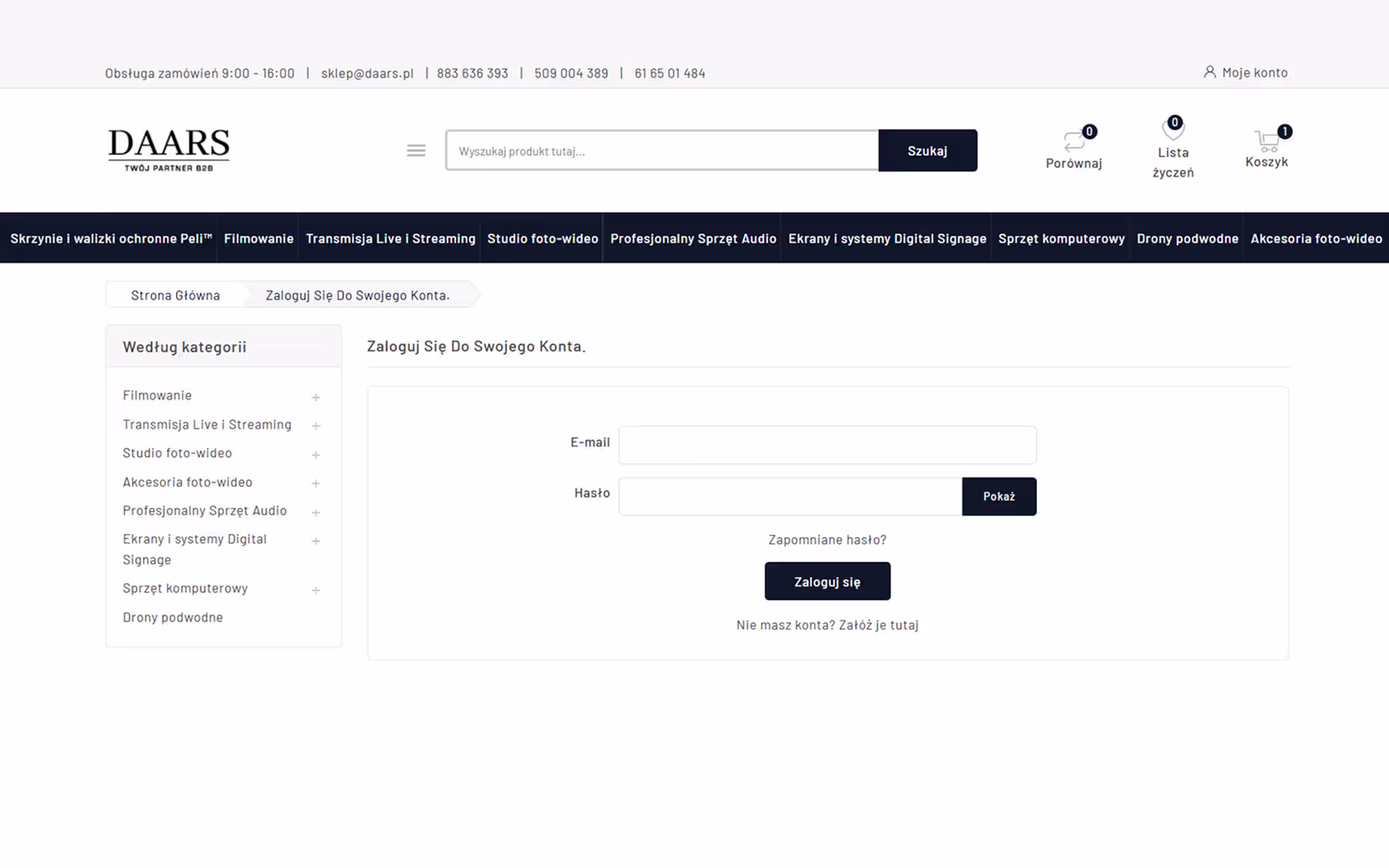Open Skrzynie i walizki ochronne Peli menu
1389x868 pixels.
pos(111,238)
